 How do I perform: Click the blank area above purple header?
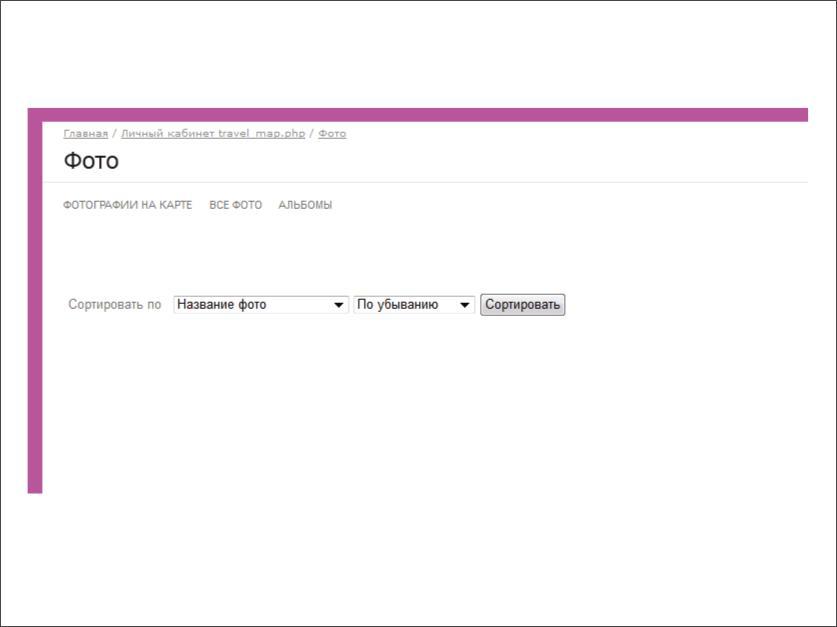tap(420, 55)
